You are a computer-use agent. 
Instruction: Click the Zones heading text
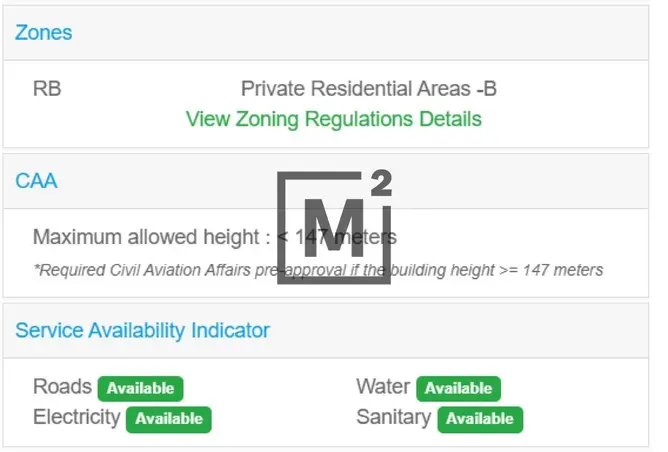click(x=43, y=33)
